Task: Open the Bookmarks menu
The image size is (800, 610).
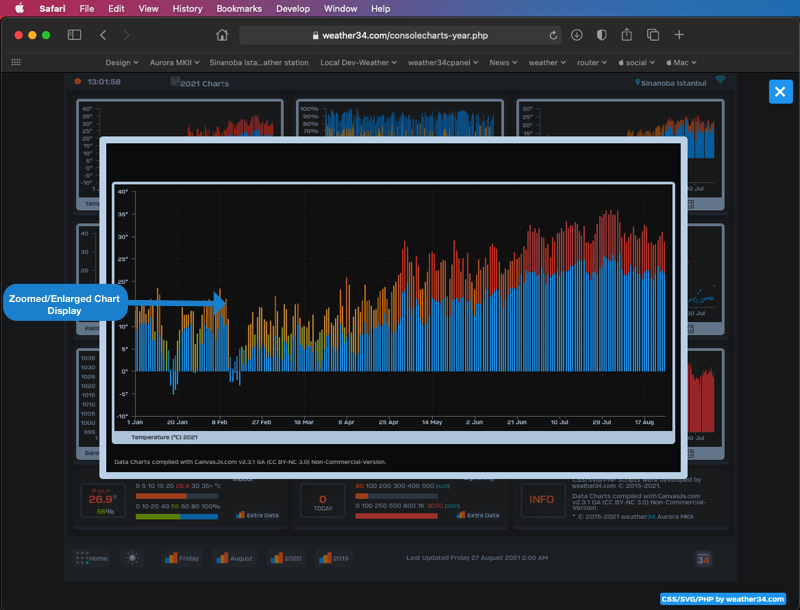Action: pos(239,9)
